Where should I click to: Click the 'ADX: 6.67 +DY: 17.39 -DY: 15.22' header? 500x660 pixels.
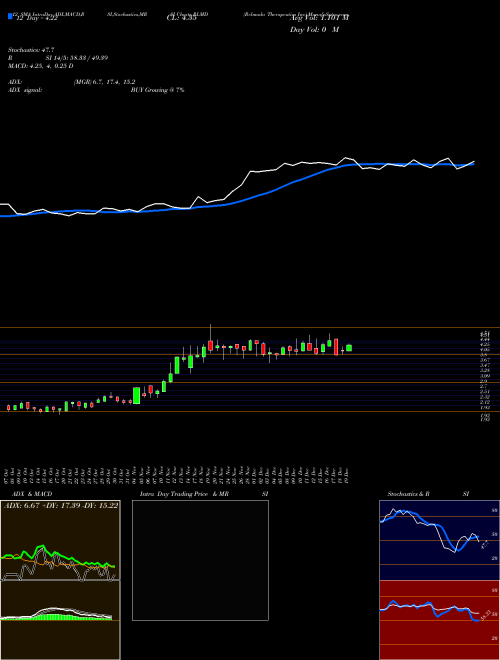61,506
